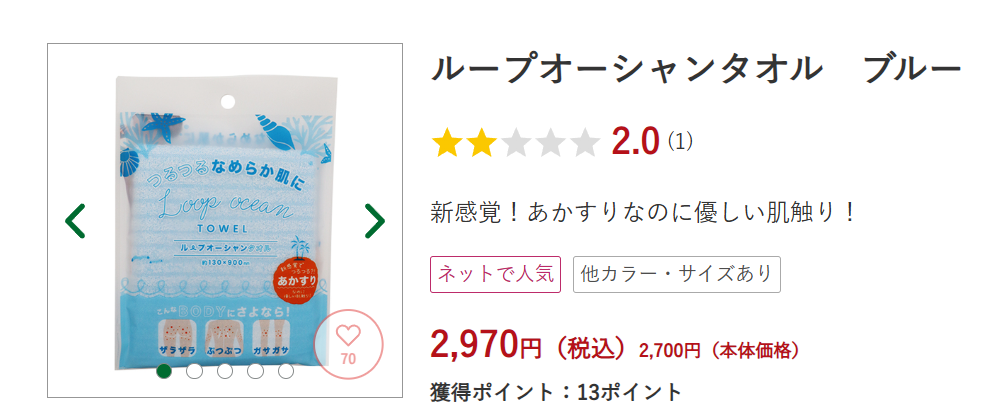Image resolution: width=984 pixels, height=411 pixels.
Task: Click the first yellow rating star
Action: coord(446,142)
